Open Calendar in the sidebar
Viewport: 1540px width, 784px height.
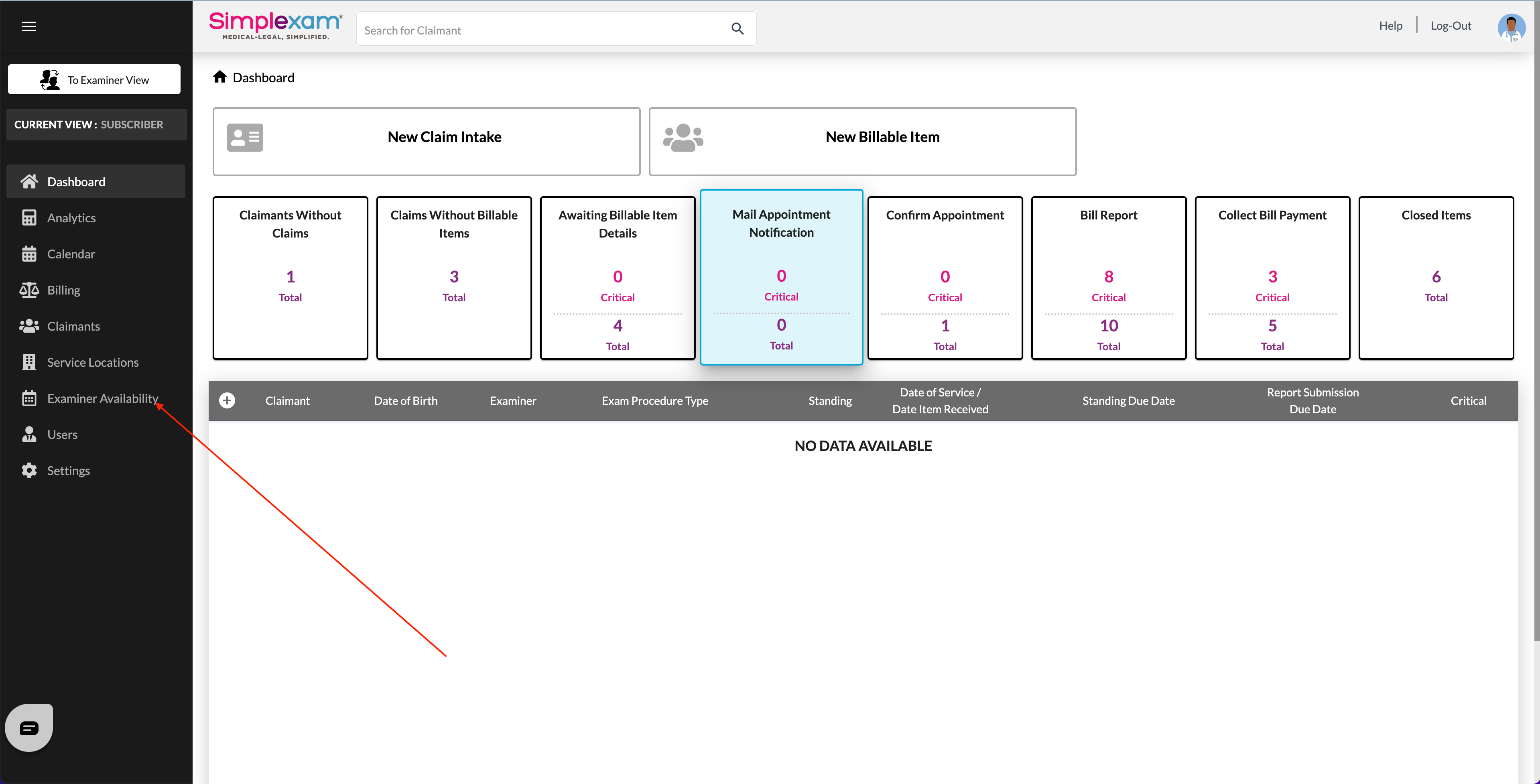tap(71, 254)
